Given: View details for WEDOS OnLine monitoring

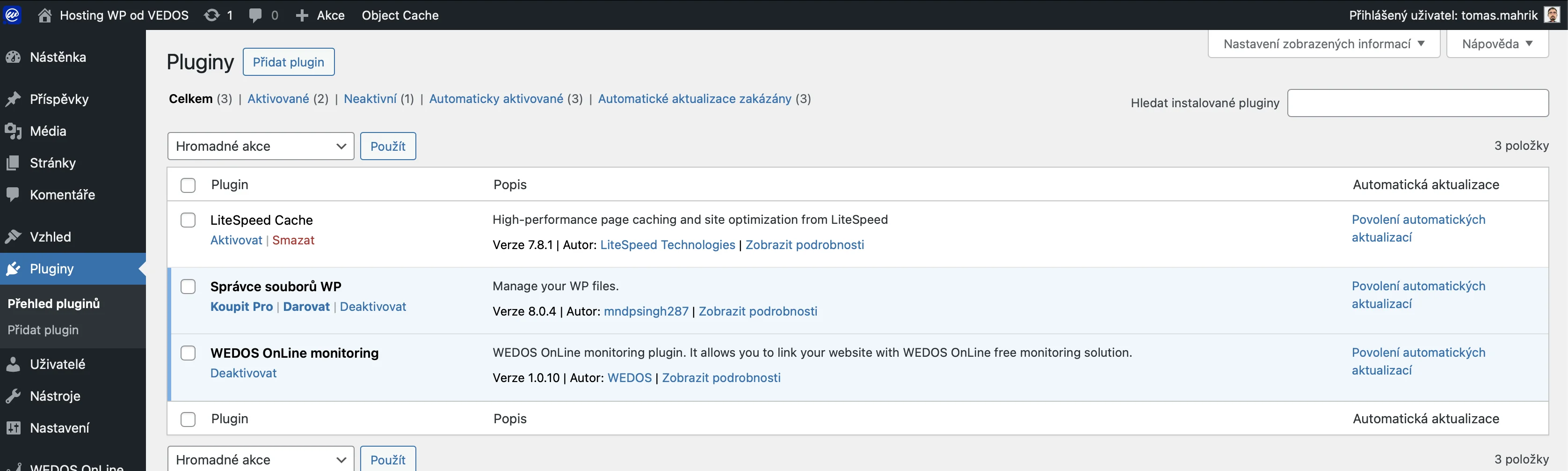Looking at the screenshot, I should 721,378.
